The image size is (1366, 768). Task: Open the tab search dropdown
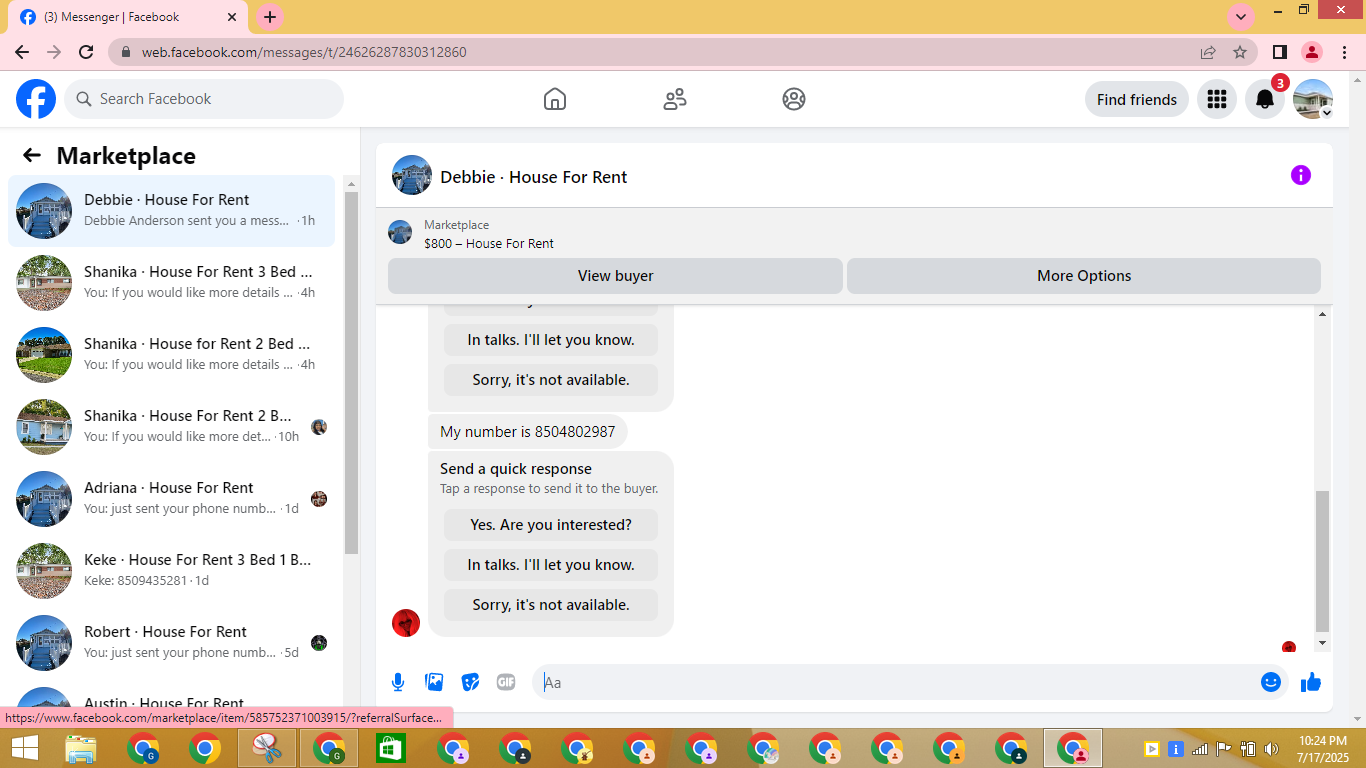coord(1241,17)
